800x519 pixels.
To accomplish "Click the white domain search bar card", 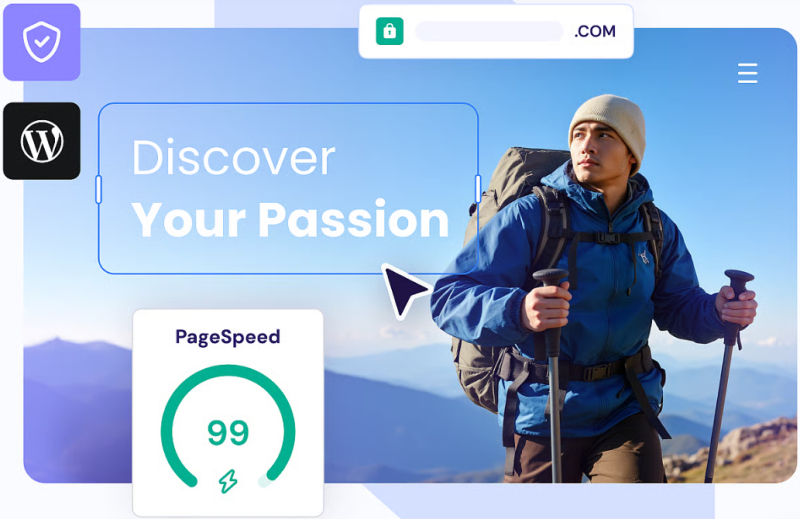I will 496,31.
